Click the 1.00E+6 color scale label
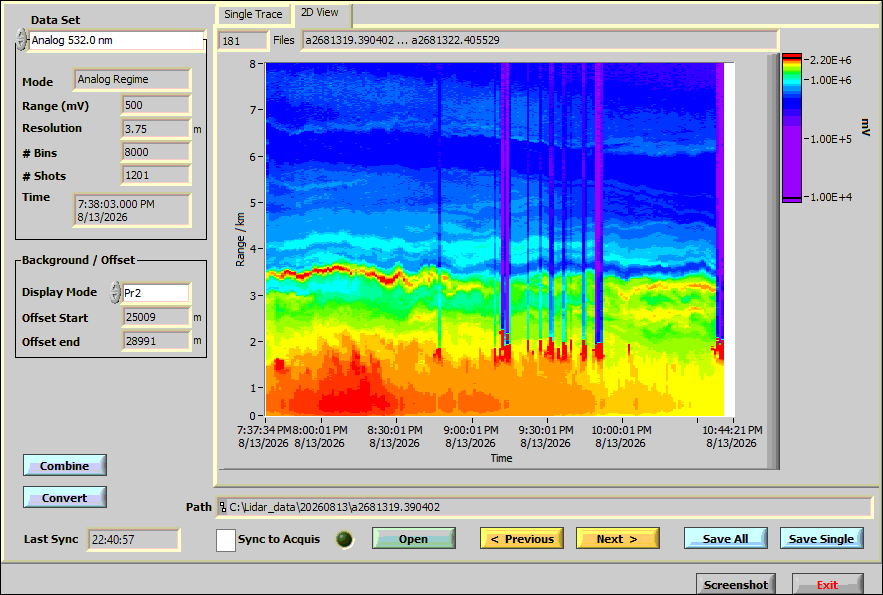This screenshot has width=883, height=595. click(x=831, y=80)
